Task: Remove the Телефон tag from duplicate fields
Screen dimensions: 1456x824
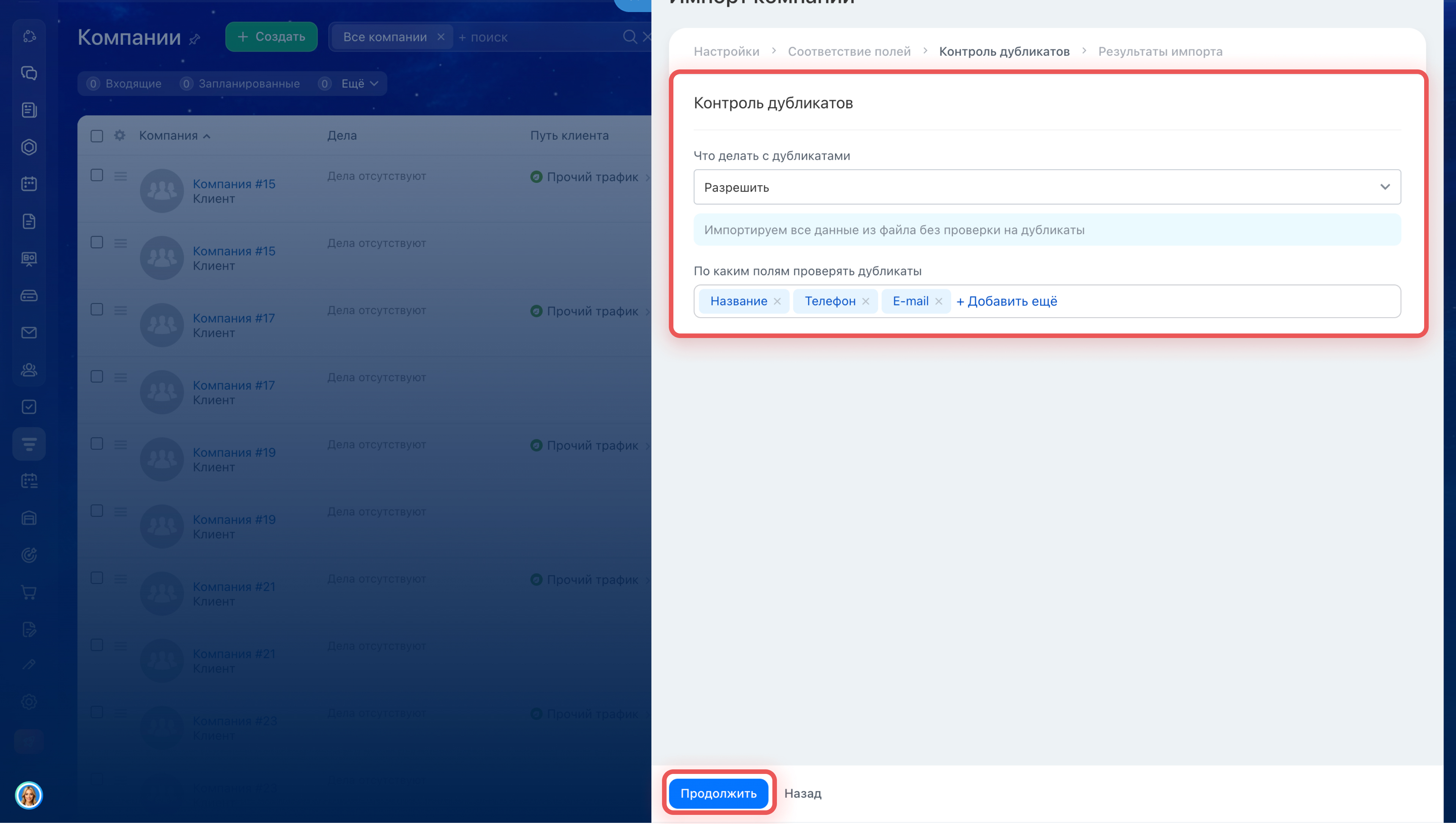Action: click(866, 302)
